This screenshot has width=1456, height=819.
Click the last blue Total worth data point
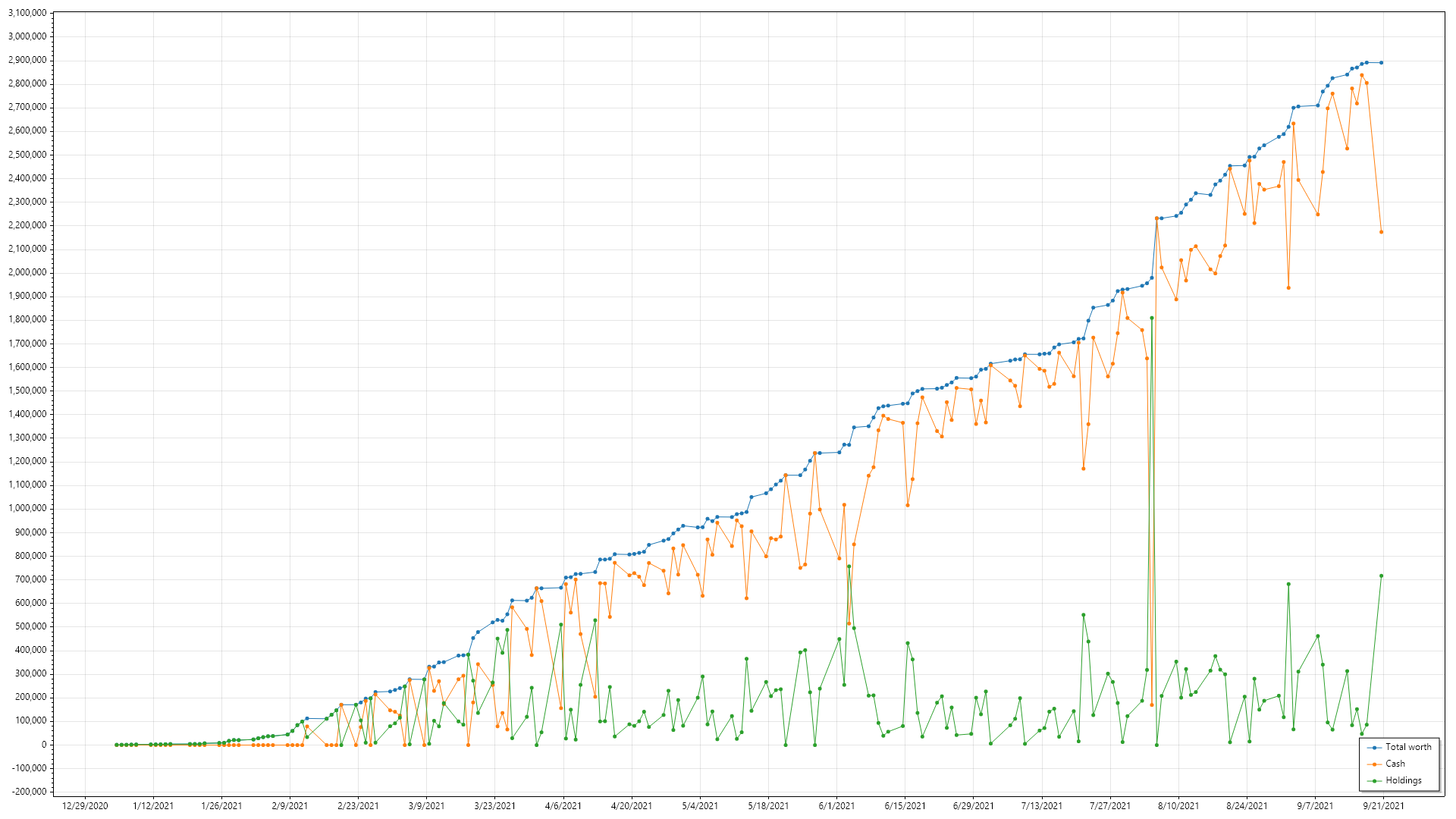1381,63
